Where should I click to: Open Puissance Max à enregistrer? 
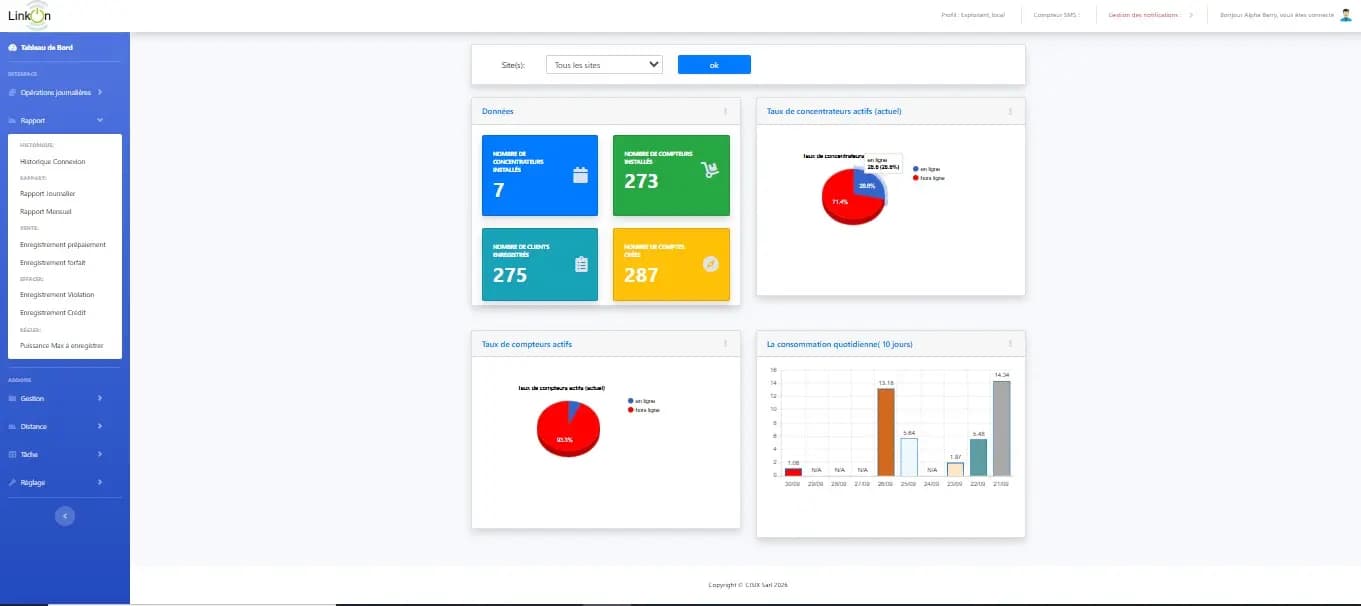62,346
